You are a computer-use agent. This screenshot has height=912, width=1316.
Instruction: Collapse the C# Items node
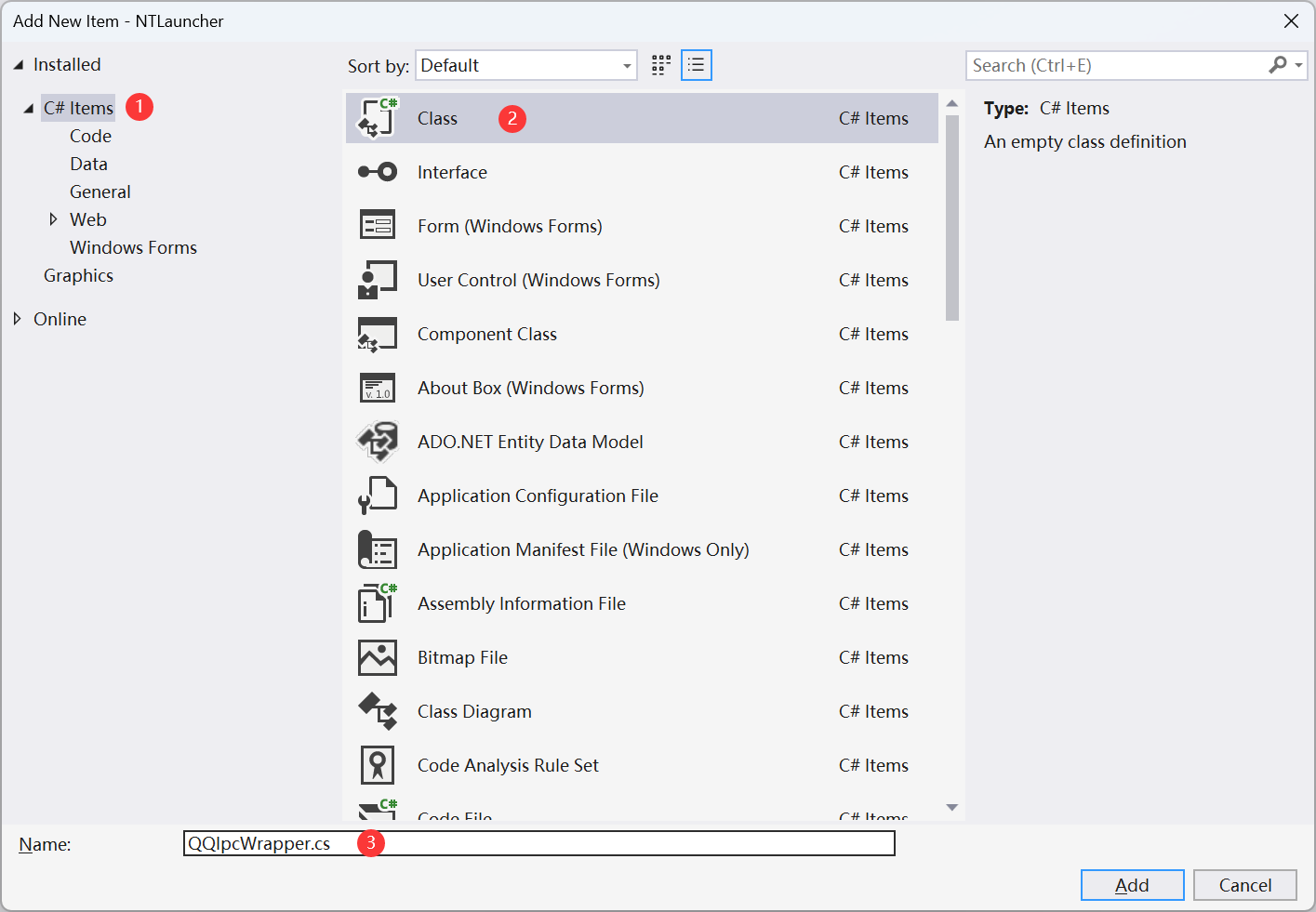tap(29, 108)
